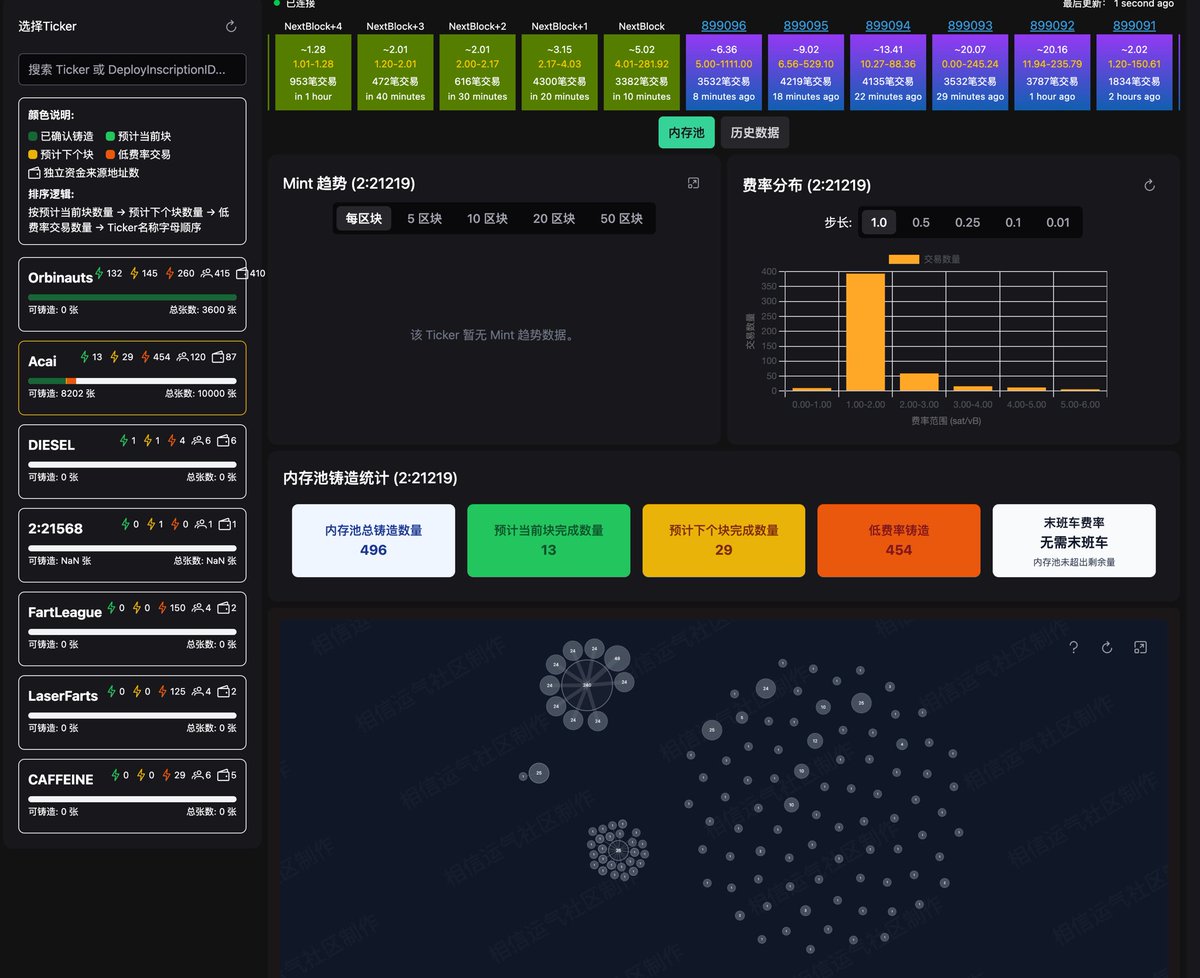Click orange lightning icon on Orbinauts card
The width and height of the screenshot is (1200, 978).
coord(170,273)
